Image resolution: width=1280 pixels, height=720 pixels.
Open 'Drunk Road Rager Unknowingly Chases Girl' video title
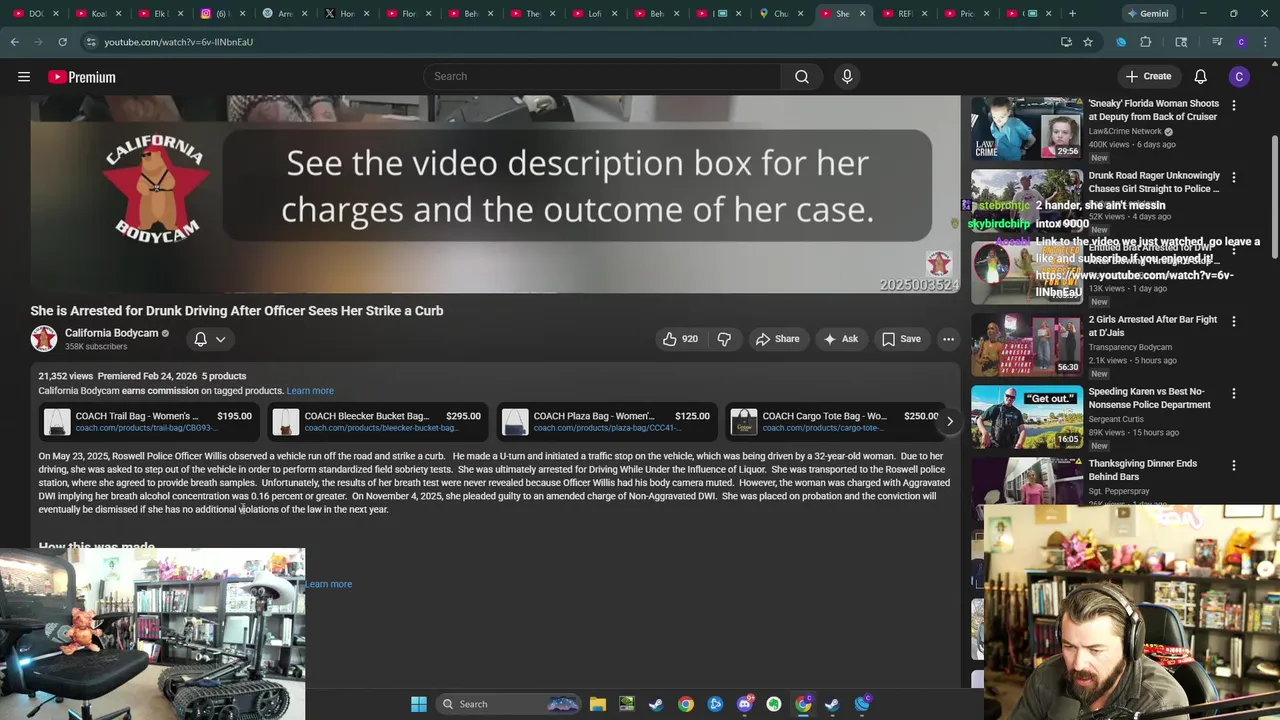click(1154, 182)
